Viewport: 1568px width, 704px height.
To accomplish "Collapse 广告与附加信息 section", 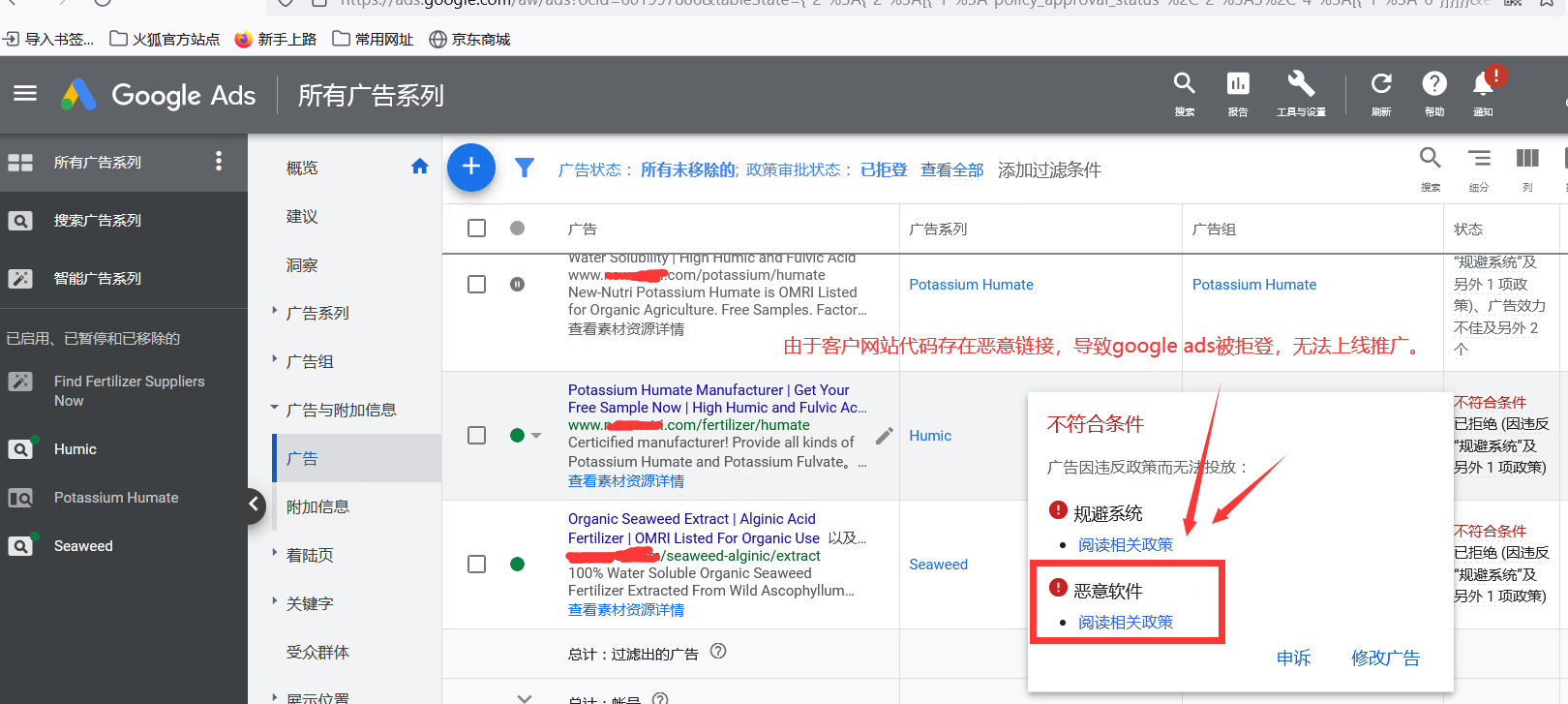I will [x=275, y=408].
